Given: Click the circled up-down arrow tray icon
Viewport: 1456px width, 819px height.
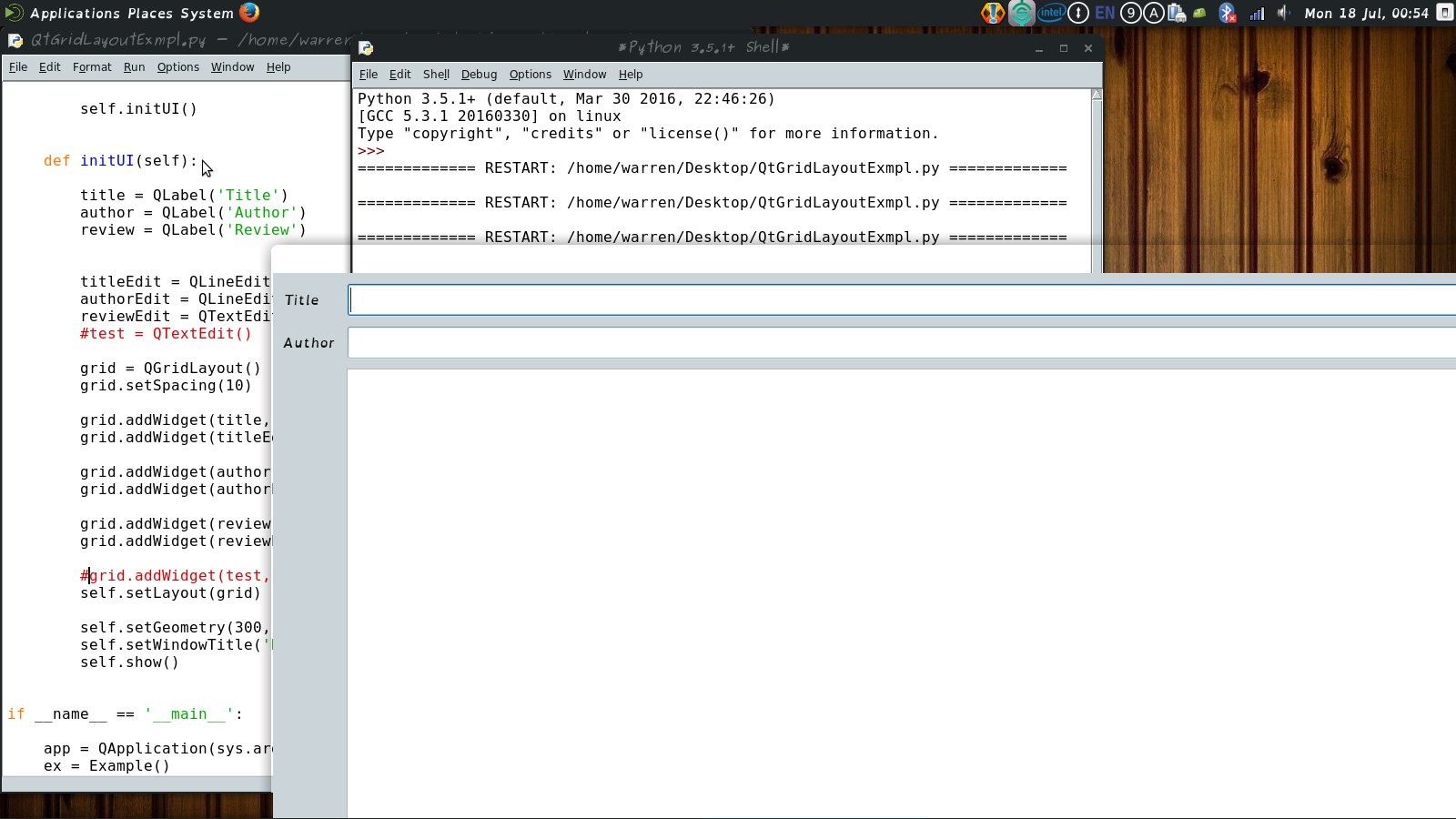Looking at the screenshot, I should pos(1078,13).
